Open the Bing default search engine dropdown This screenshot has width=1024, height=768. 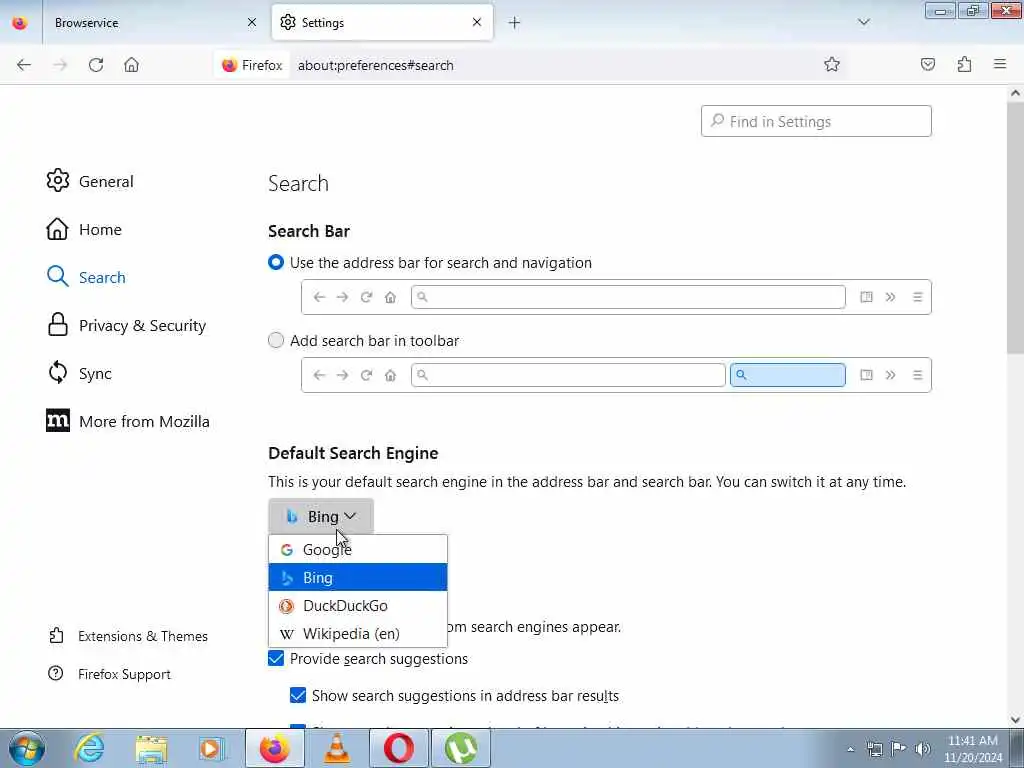click(x=321, y=517)
